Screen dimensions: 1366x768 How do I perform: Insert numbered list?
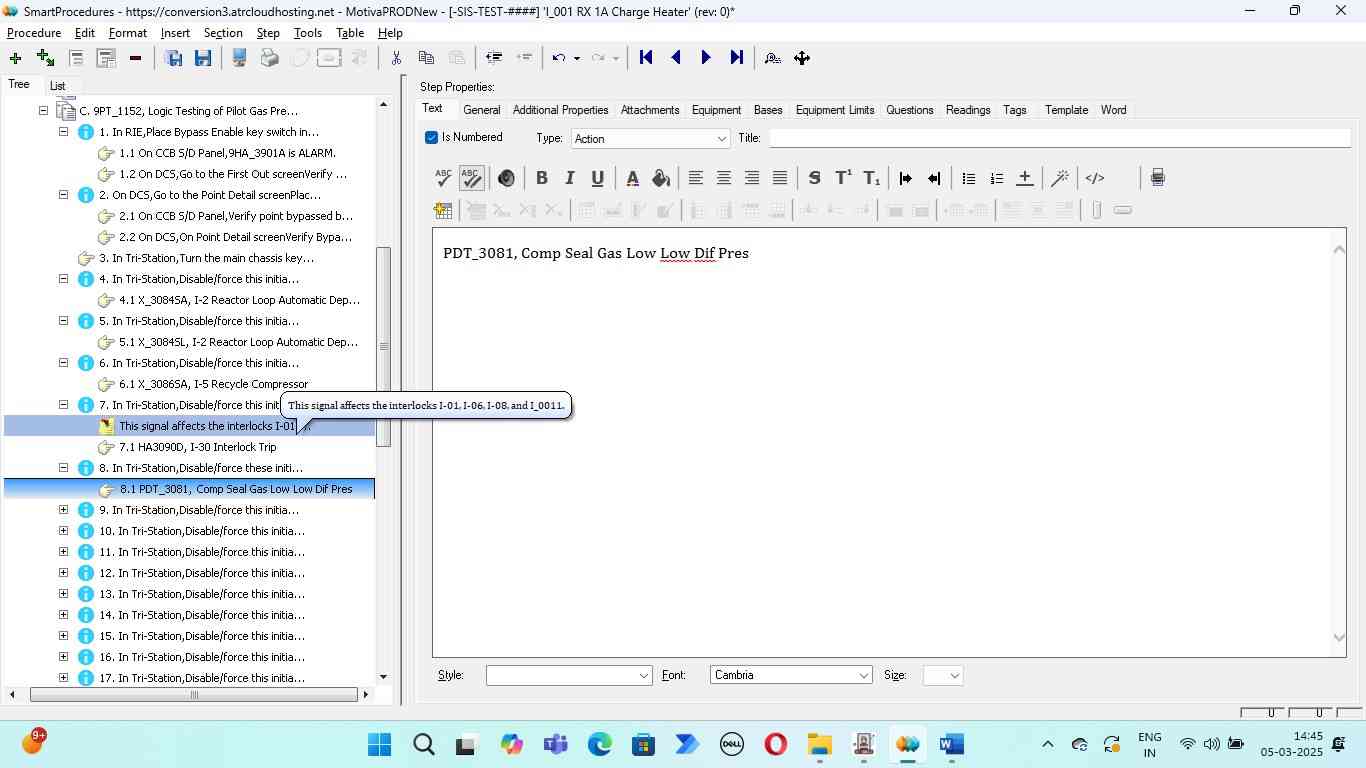pyautogui.click(x=996, y=178)
